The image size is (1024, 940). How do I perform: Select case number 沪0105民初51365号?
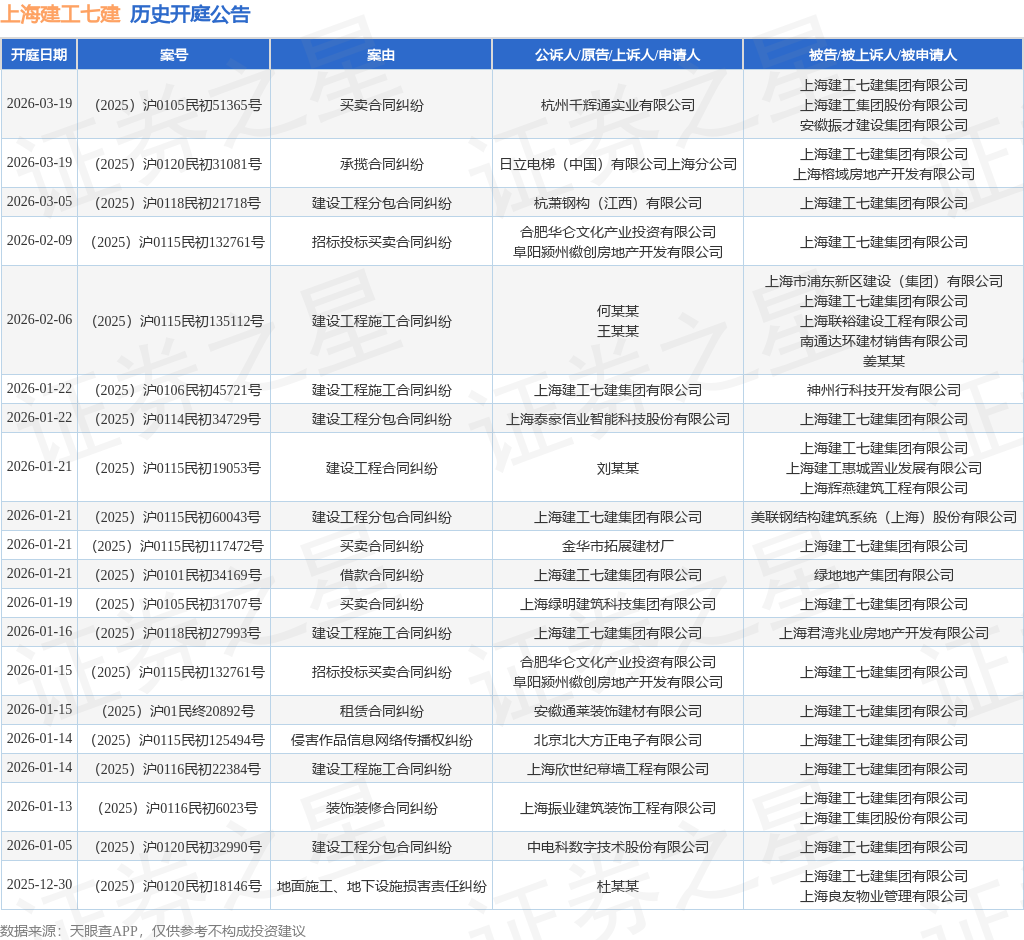178,105
